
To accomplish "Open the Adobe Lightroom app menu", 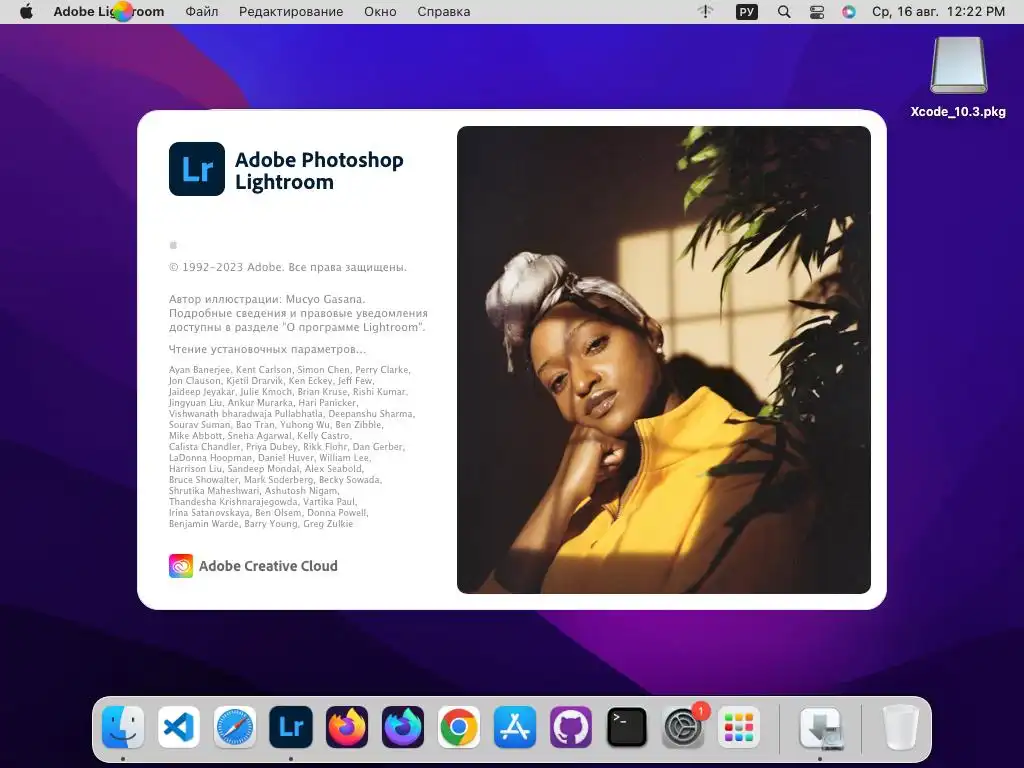I will 108,12.
